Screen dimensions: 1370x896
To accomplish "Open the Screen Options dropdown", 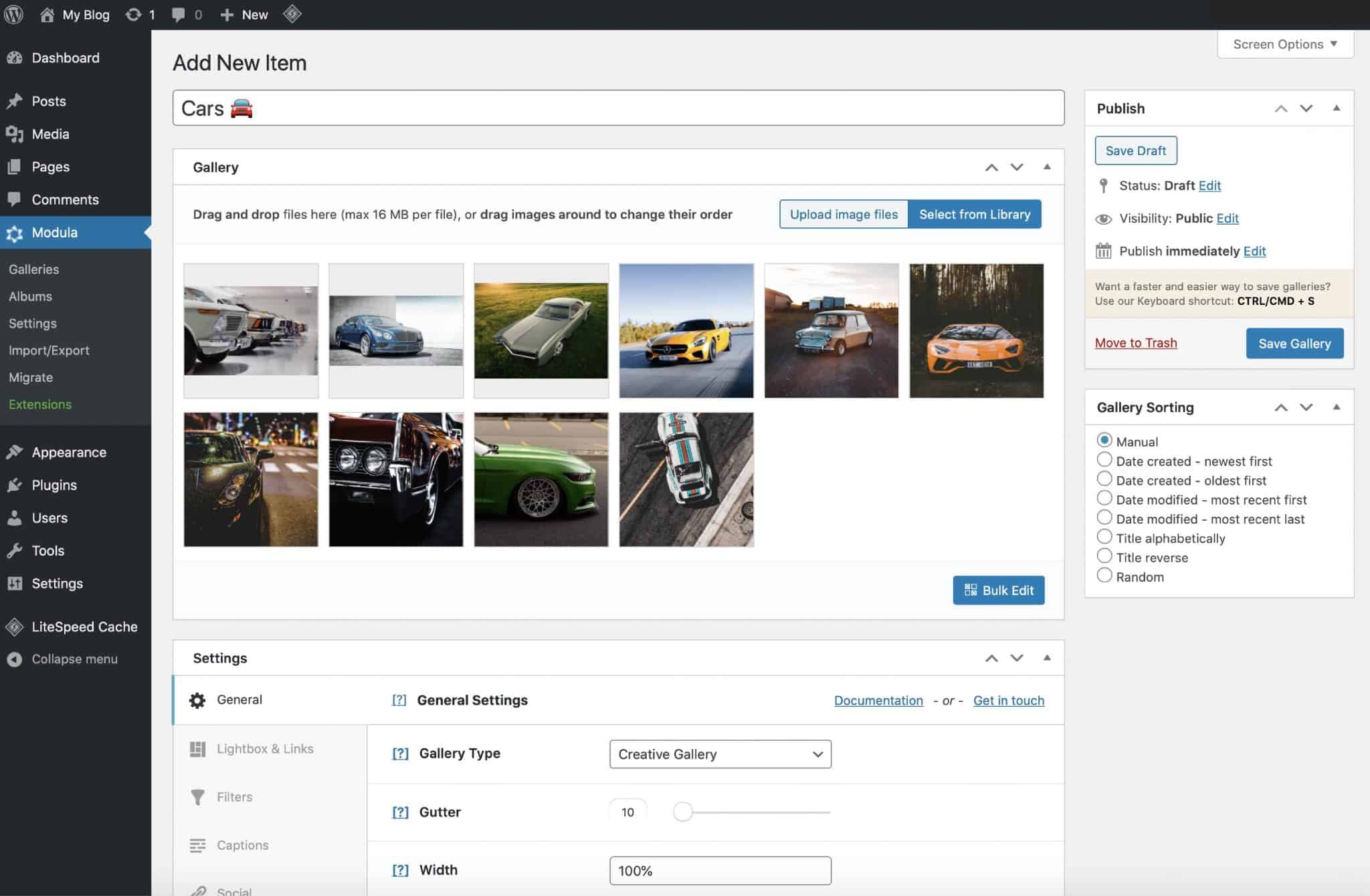I will (x=1284, y=43).
